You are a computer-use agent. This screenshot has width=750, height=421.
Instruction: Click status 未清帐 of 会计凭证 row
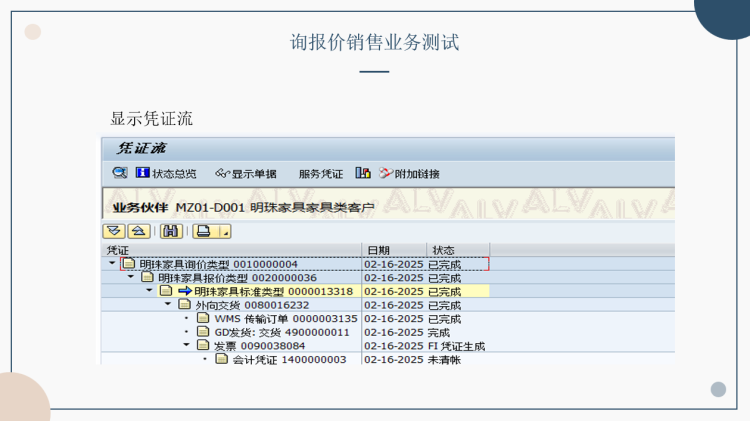coord(444,360)
